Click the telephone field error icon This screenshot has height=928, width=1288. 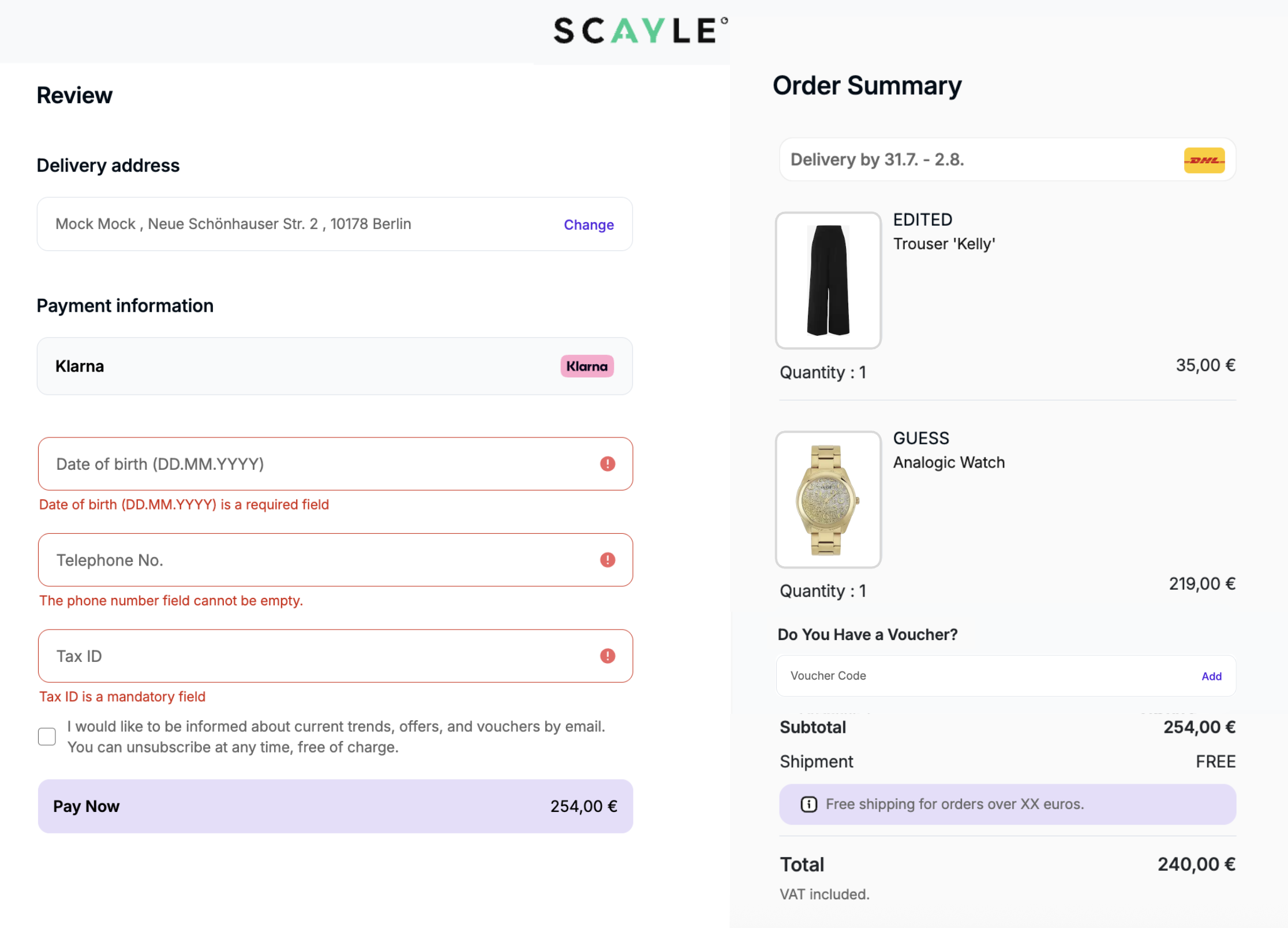(x=607, y=560)
